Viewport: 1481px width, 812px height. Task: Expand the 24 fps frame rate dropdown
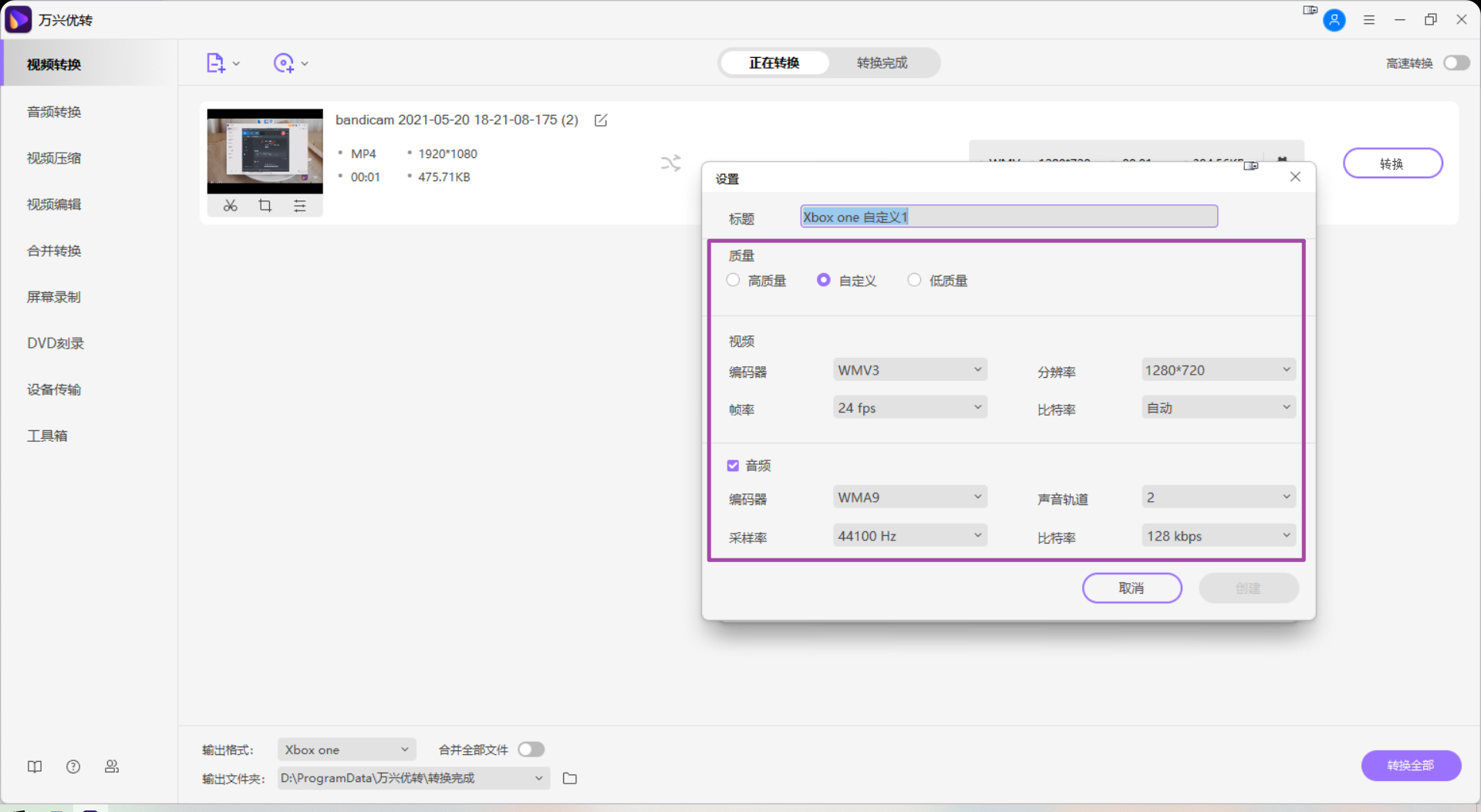909,408
